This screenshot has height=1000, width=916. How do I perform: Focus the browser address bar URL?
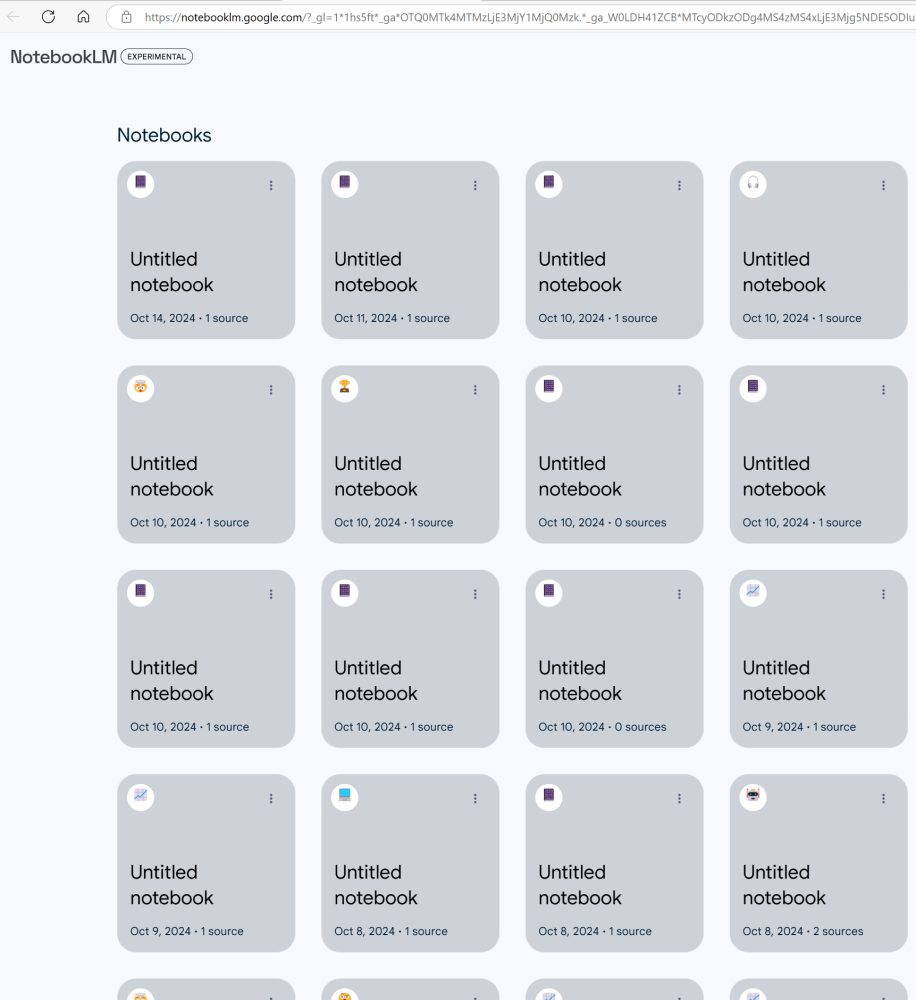pos(528,17)
